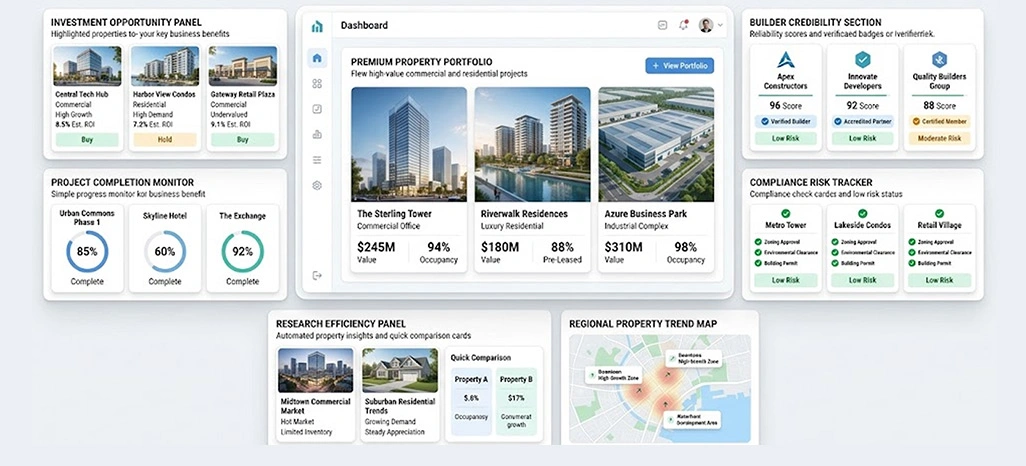Screen dimensions: 1026x466
Task: Click Moderate Risk under Quality Builders Group
Action: [940, 138]
